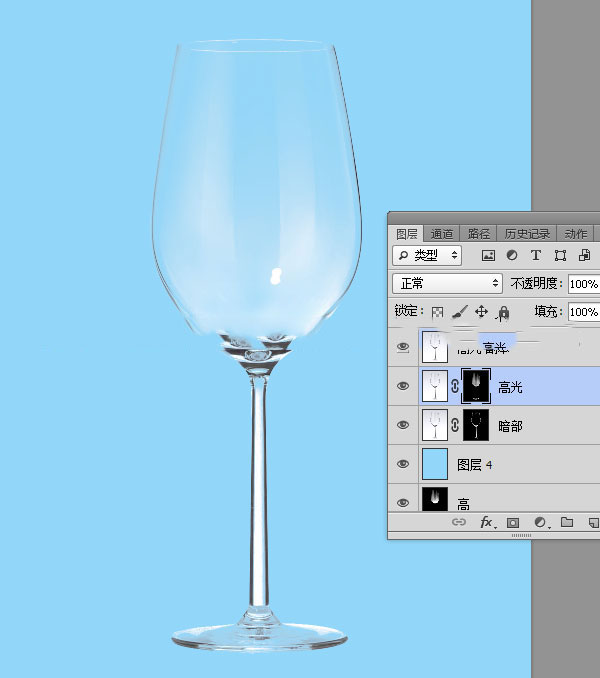Viewport: 600px width, 678px height.
Task: Toggle lock all padlock icon
Action: (503, 313)
